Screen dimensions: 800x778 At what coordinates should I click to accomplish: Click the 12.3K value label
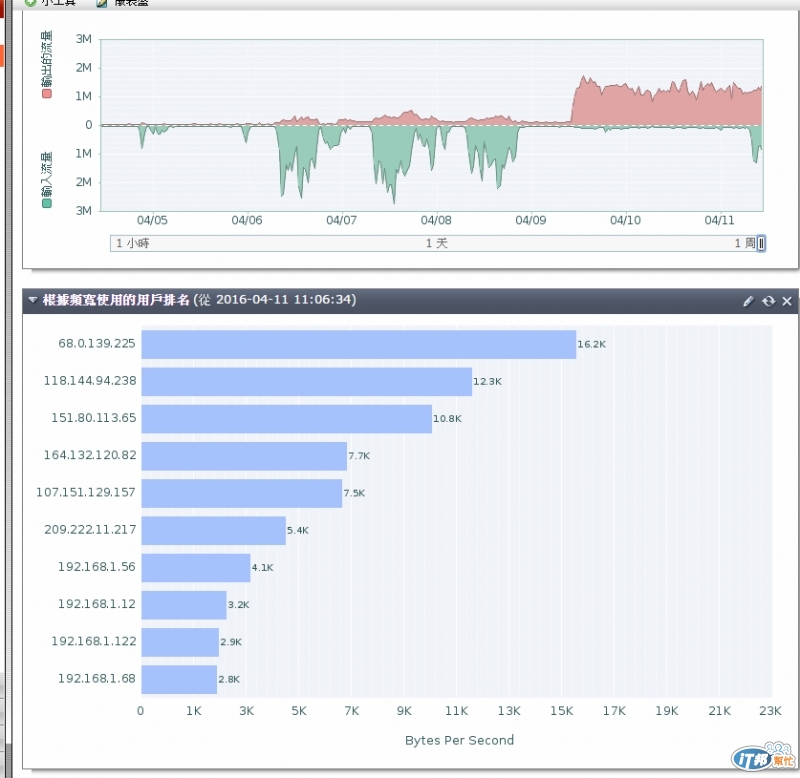pos(487,382)
